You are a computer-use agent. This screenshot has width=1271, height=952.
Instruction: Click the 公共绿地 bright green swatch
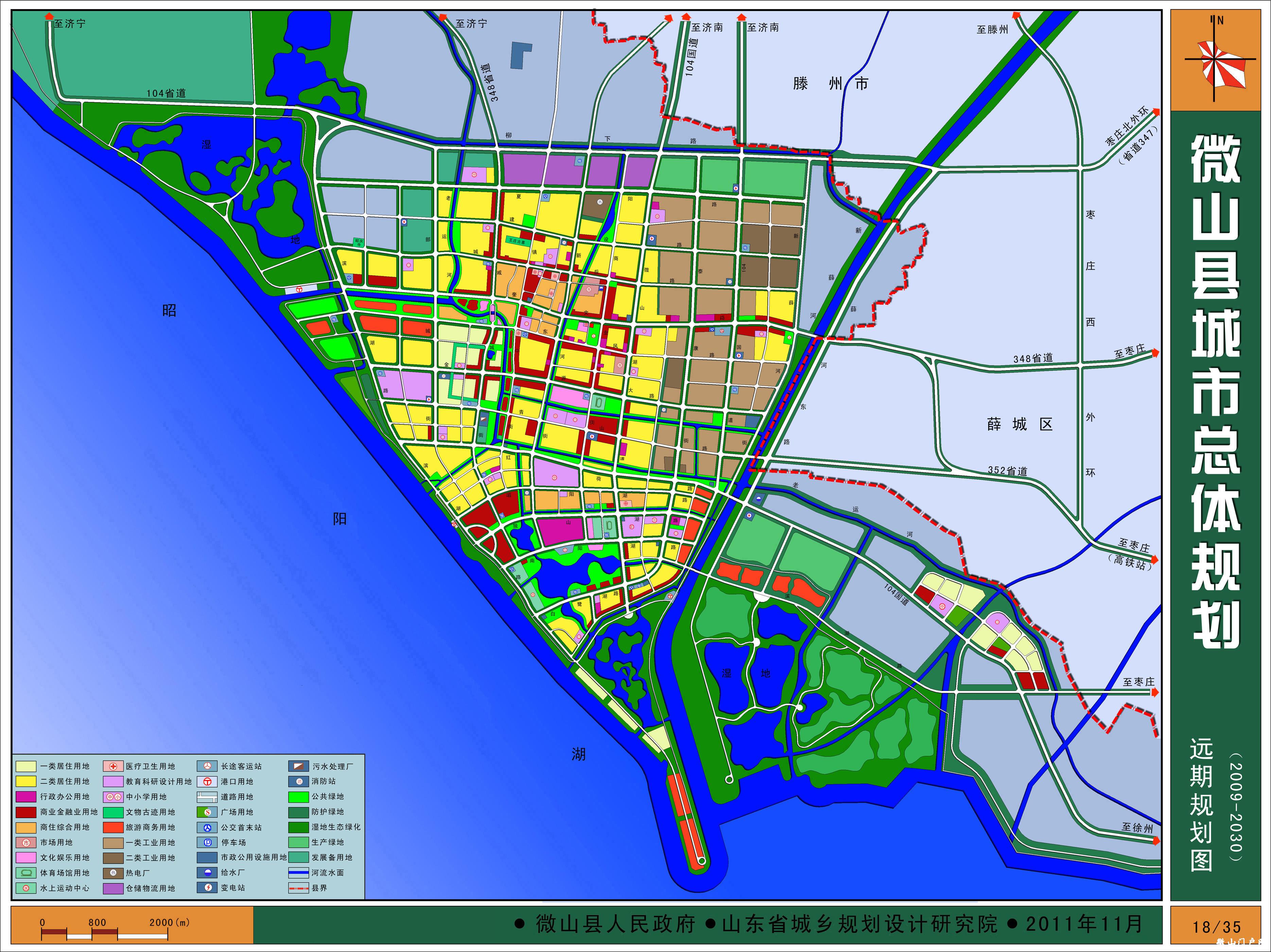298,797
